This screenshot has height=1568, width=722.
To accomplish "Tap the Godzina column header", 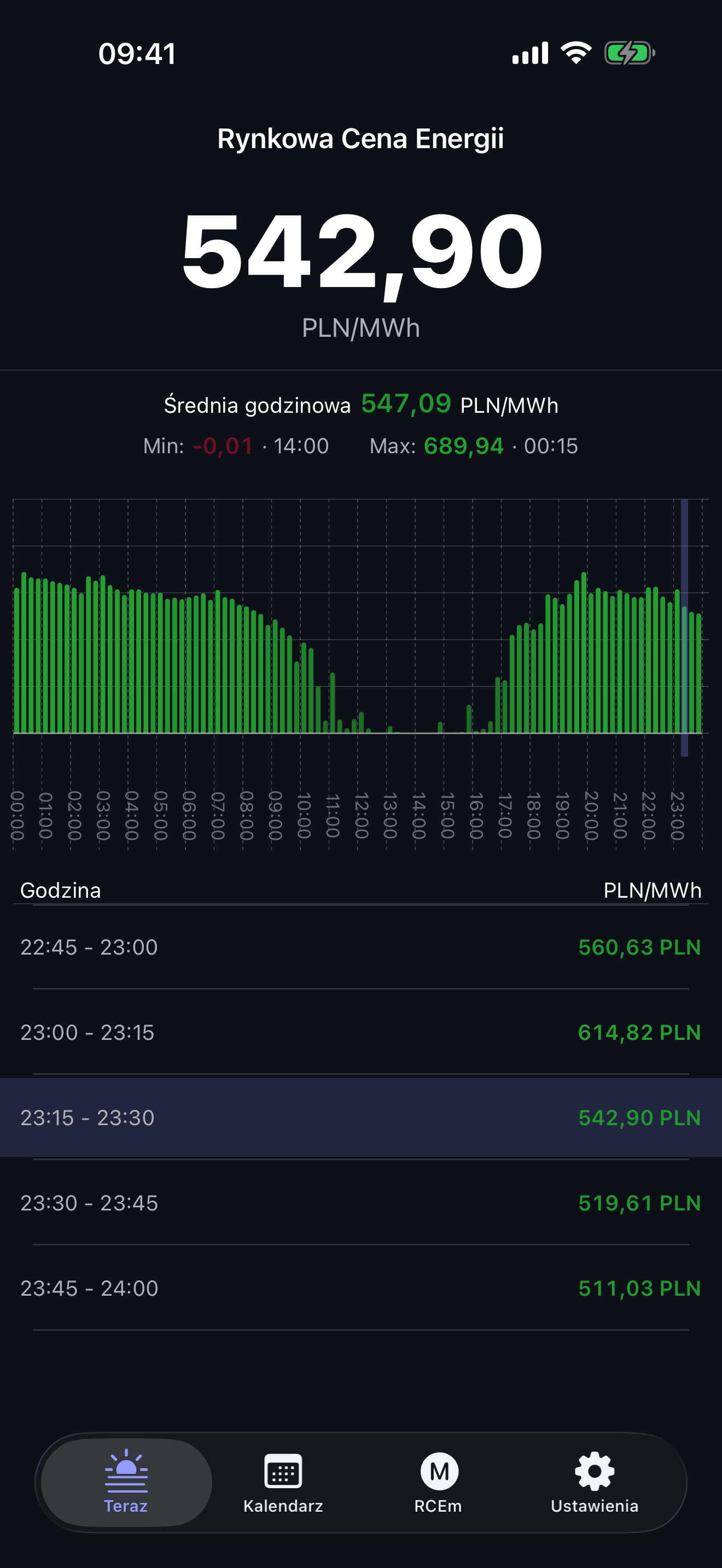I will point(60,891).
